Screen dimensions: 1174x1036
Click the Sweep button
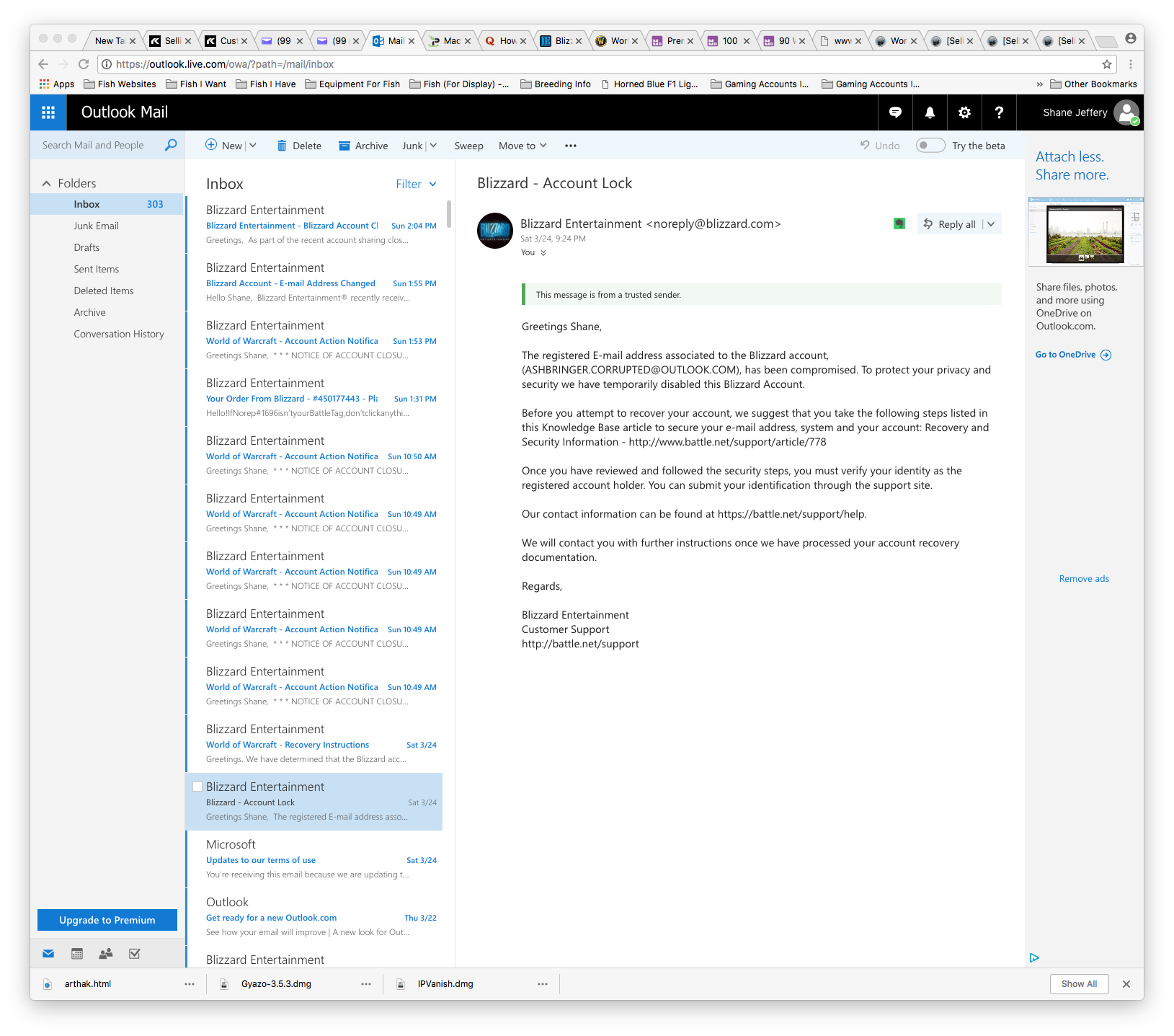coord(468,146)
